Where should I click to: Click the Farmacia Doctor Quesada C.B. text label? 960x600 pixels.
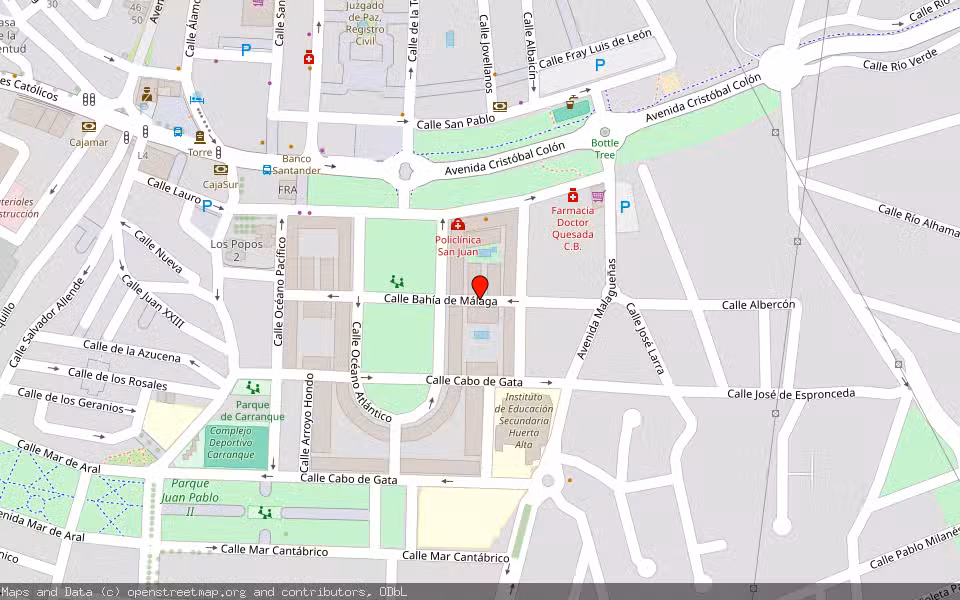coord(572,228)
